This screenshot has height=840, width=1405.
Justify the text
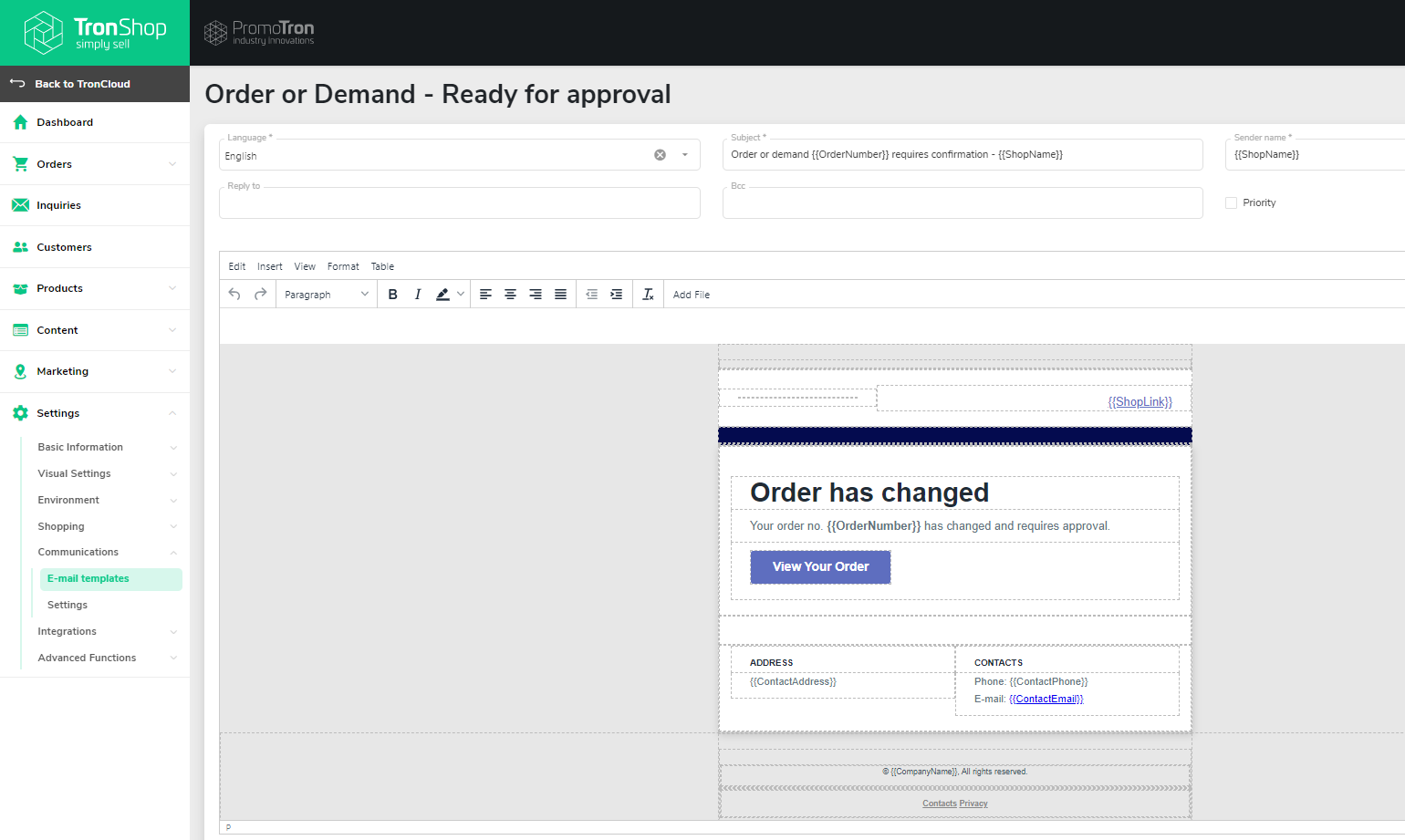click(561, 294)
